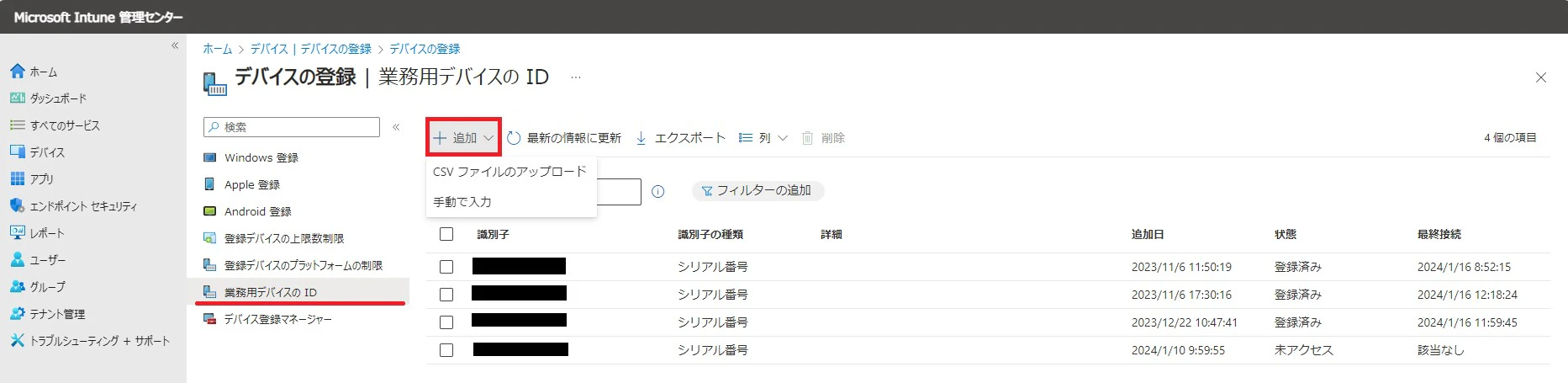Sort by the 状態 column header
Viewport: 1568px width, 383px height.
coord(1286,234)
